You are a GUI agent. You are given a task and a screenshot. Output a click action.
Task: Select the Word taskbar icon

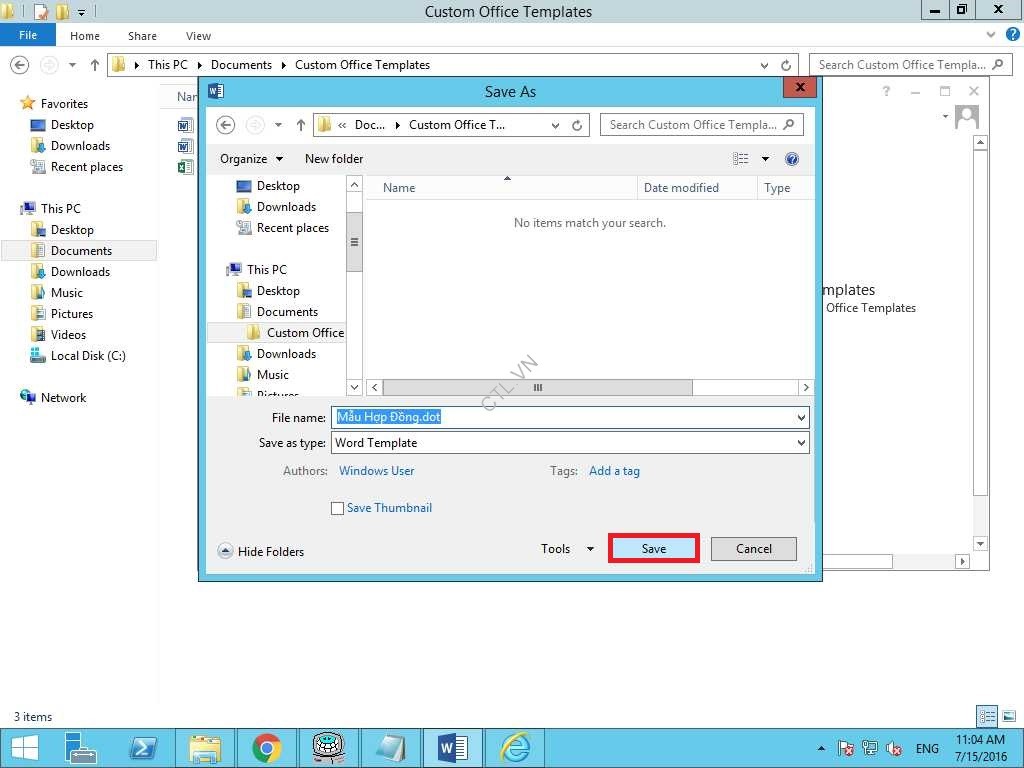coord(453,747)
